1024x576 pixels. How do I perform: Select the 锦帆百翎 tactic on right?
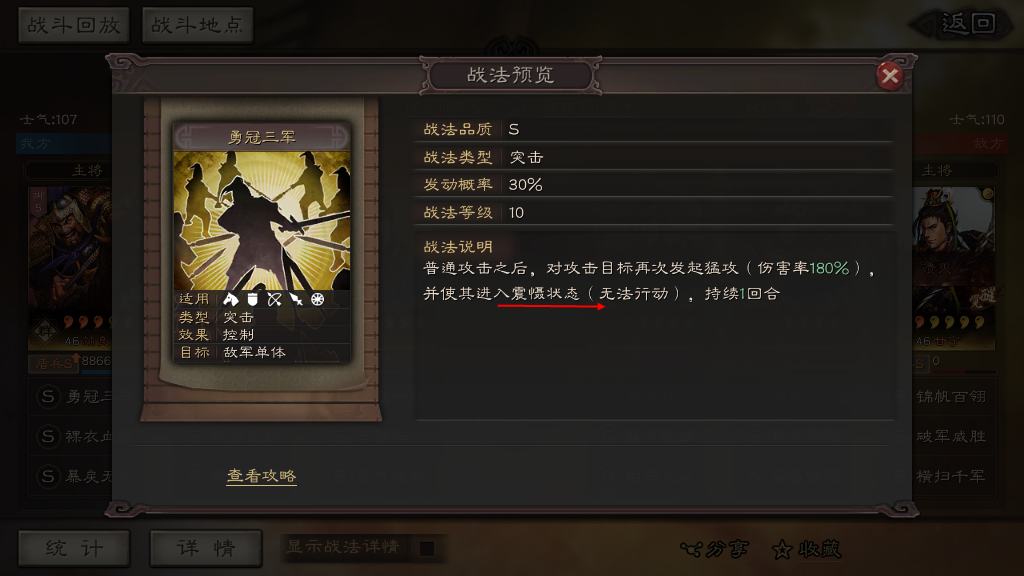pos(952,396)
